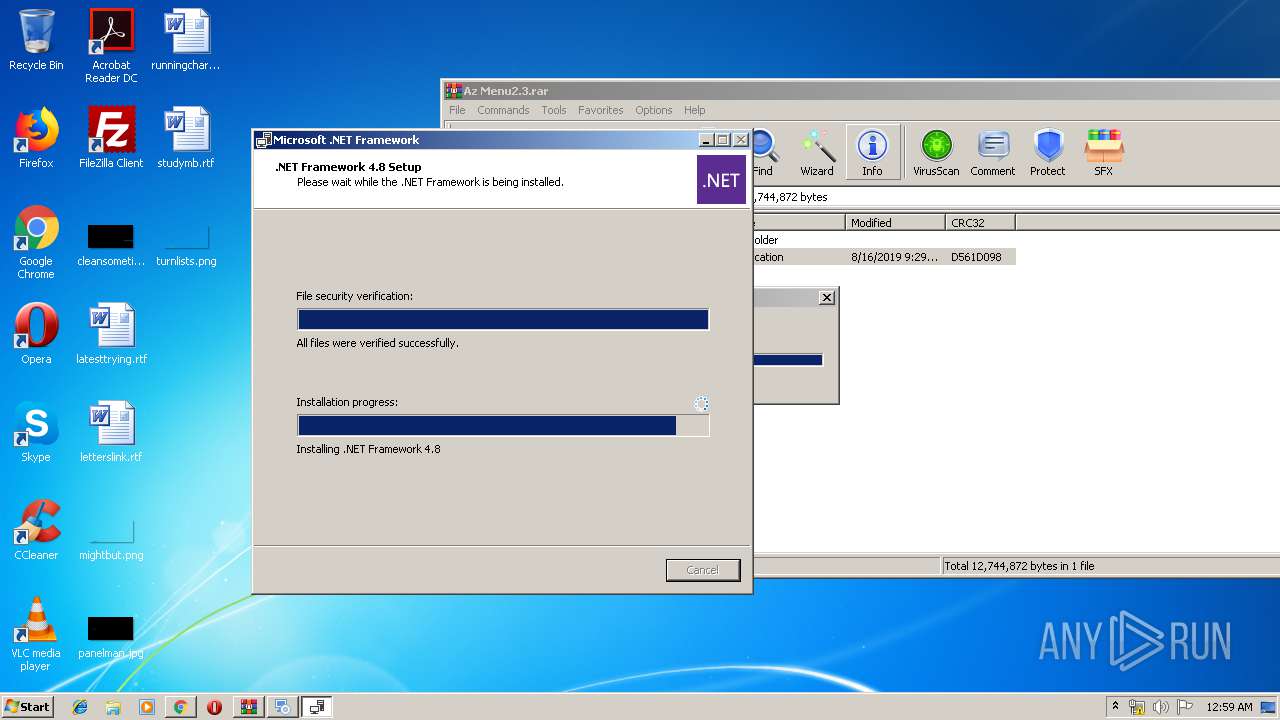This screenshot has height=720, width=1280.
Task: Click the Info button in WinRAR toolbar
Action: coord(873,153)
